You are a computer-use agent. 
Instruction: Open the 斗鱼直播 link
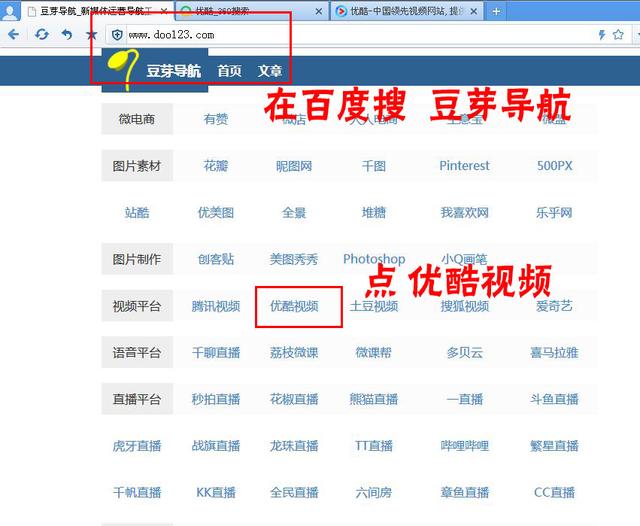554,399
